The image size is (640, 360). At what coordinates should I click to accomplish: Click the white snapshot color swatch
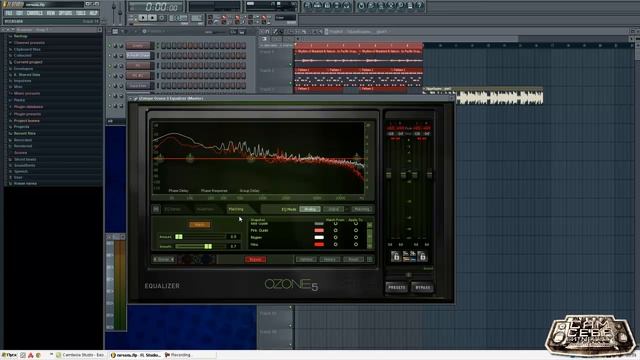pos(319,238)
